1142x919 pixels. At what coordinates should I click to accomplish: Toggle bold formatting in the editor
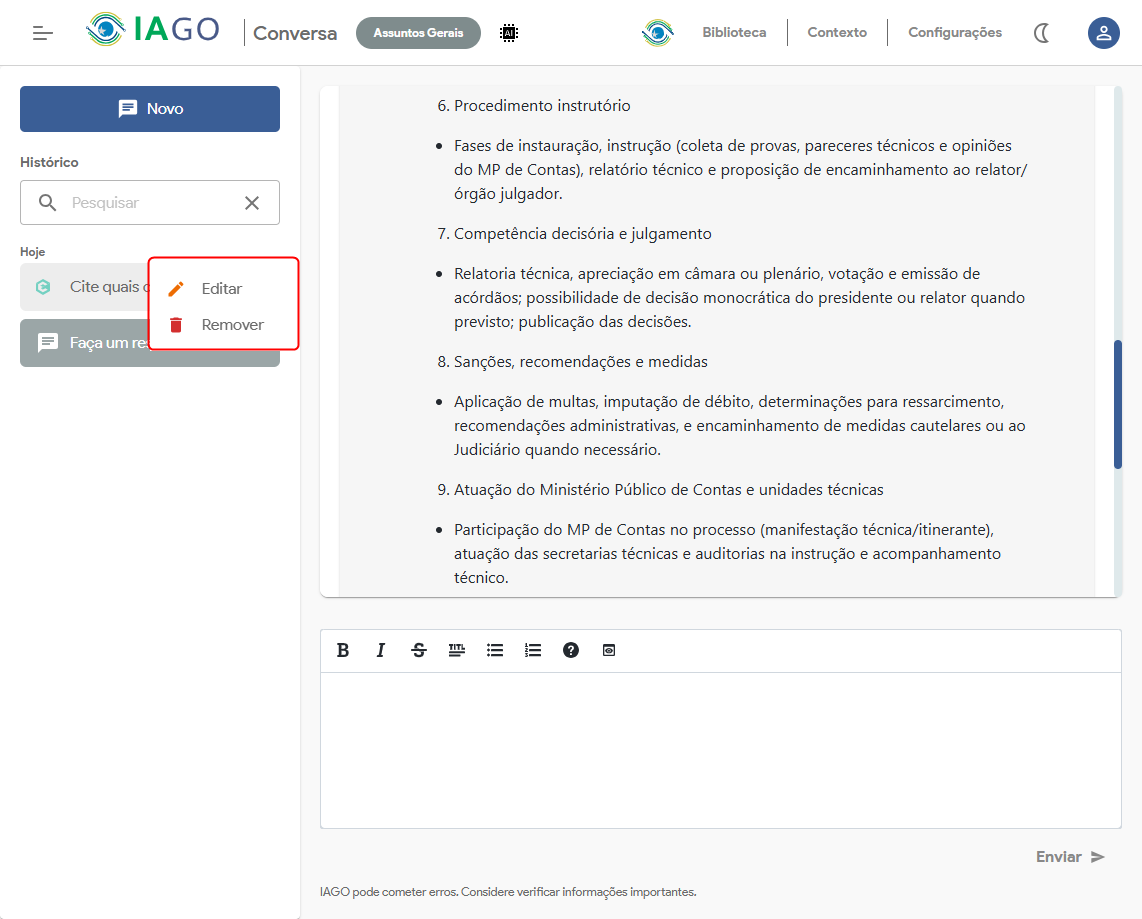point(343,650)
